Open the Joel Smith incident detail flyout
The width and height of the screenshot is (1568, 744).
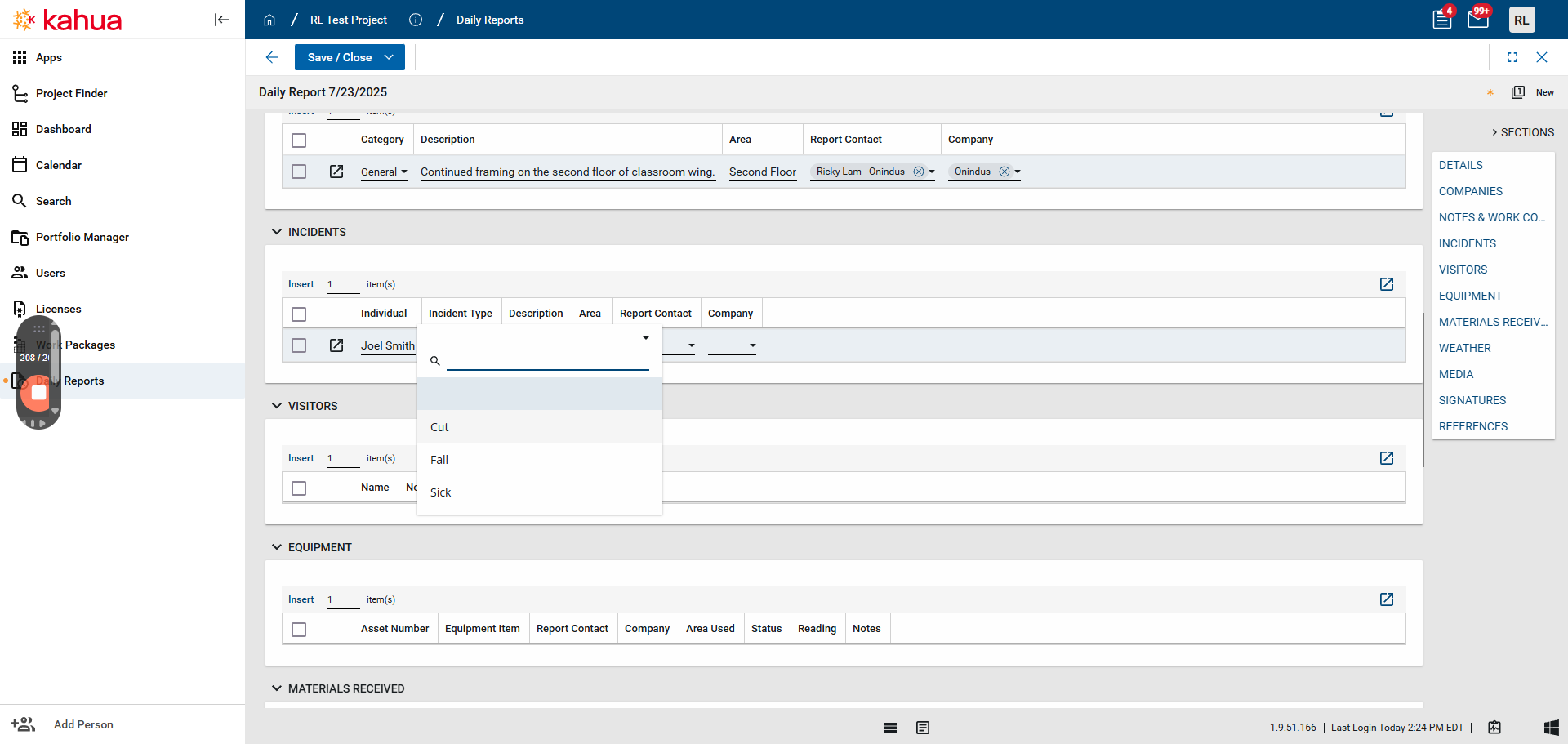(336, 345)
